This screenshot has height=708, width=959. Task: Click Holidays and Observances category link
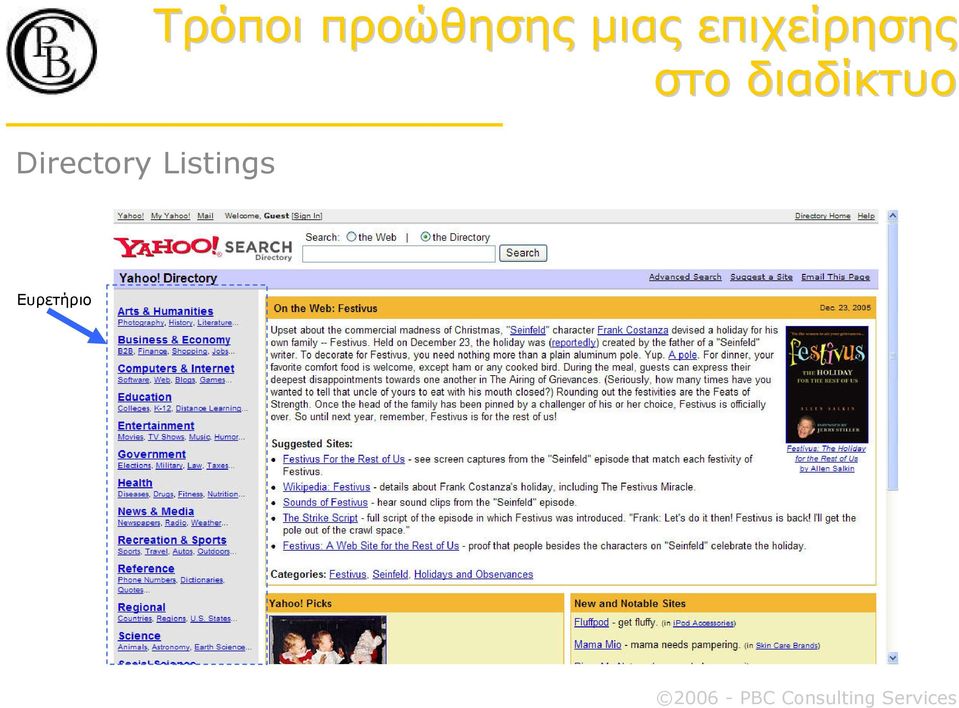[473, 575]
